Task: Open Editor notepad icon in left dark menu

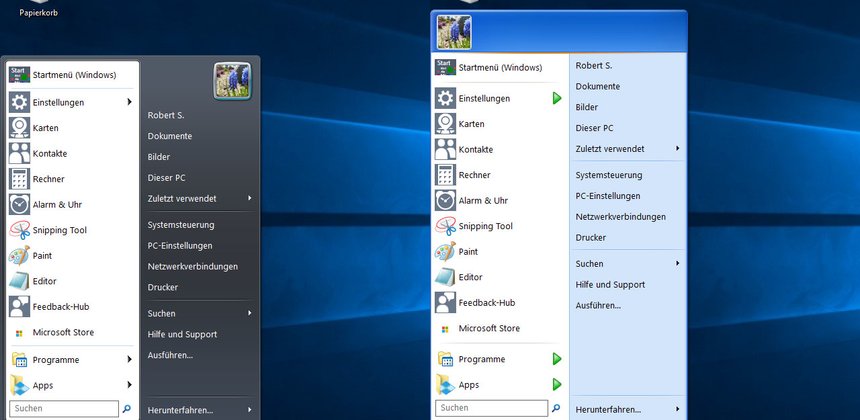Action: click(19, 281)
